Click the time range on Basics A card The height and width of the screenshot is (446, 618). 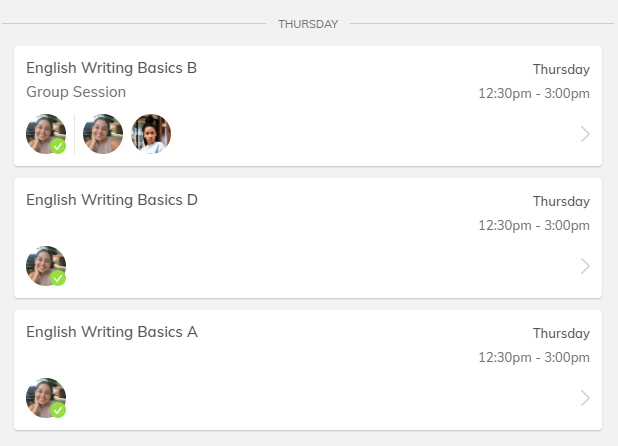coord(534,357)
